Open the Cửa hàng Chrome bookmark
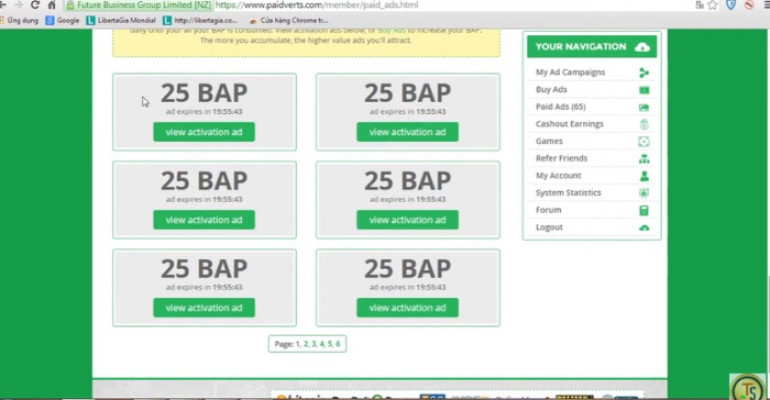Viewport: 770px width, 400px height. (x=288, y=20)
